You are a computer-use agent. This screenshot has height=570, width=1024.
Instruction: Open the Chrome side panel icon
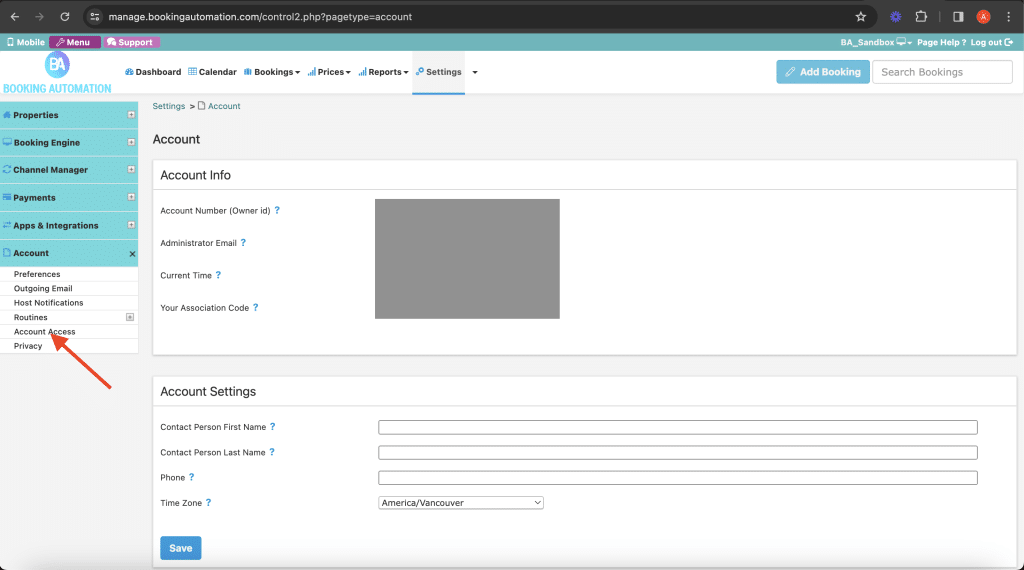pos(958,17)
